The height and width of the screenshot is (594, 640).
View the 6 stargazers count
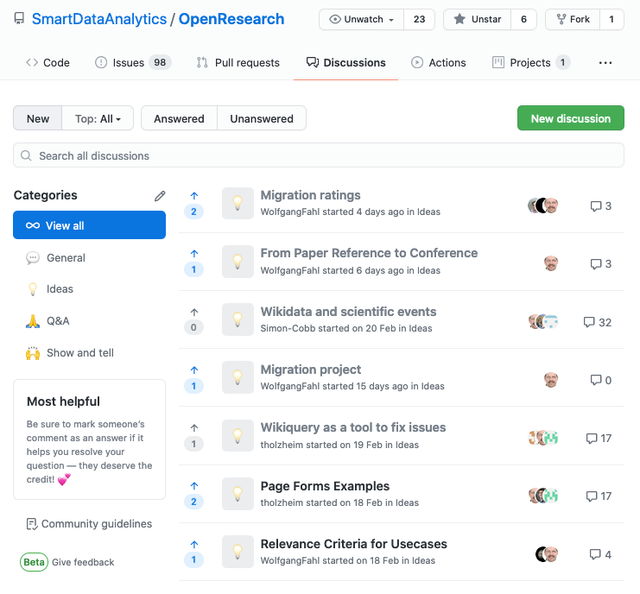coord(524,19)
